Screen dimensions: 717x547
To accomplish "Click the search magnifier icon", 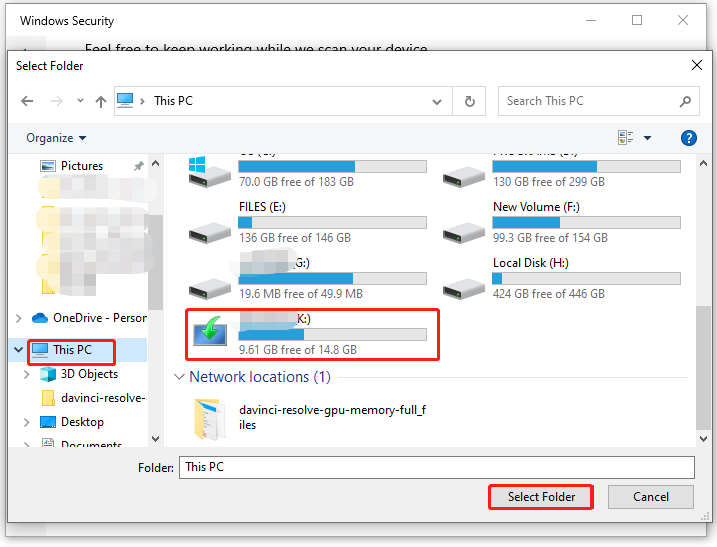I will [x=685, y=102].
